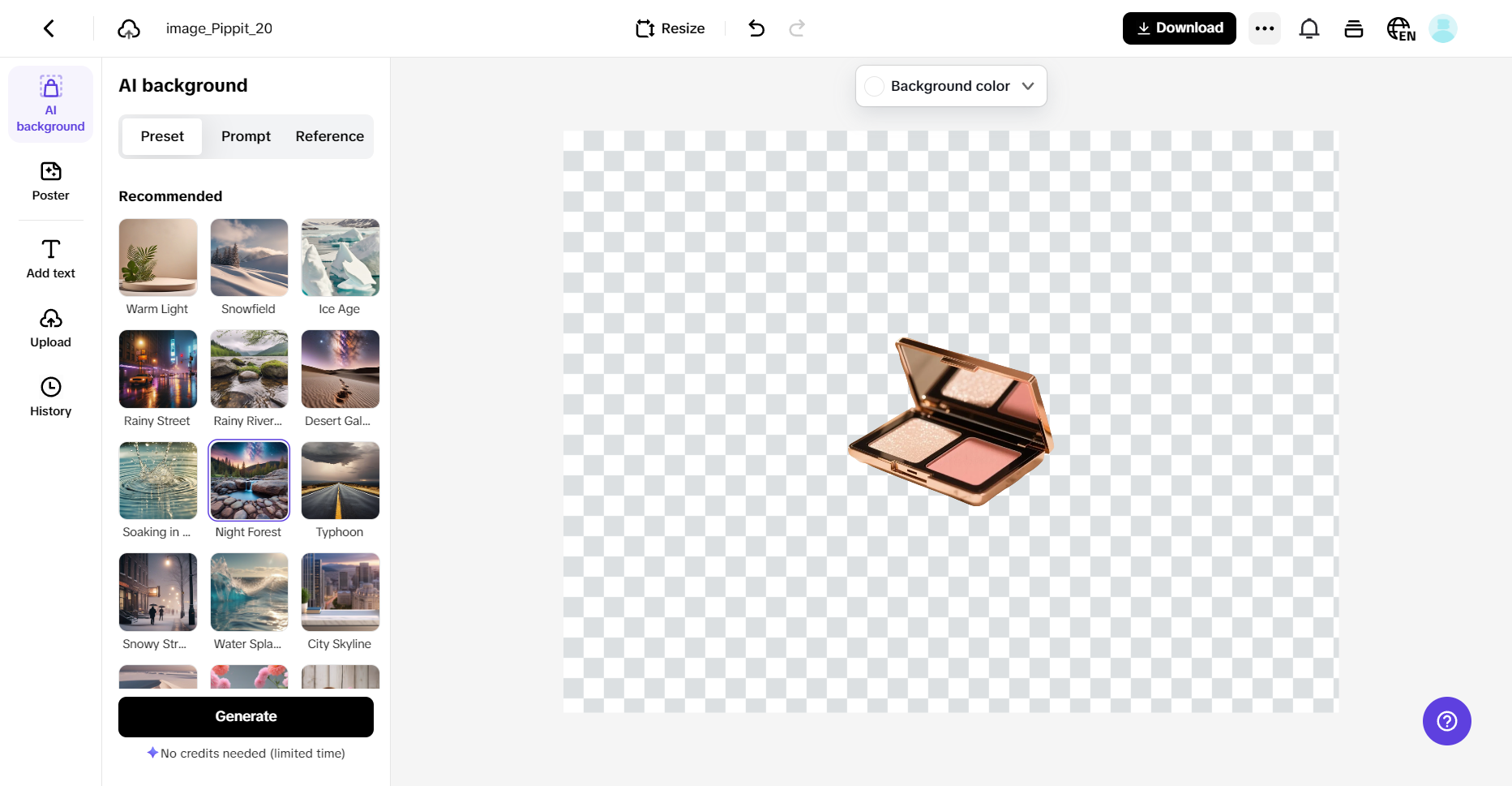Switch to the Prompt tab
The width and height of the screenshot is (1512, 786).
pyautogui.click(x=246, y=136)
